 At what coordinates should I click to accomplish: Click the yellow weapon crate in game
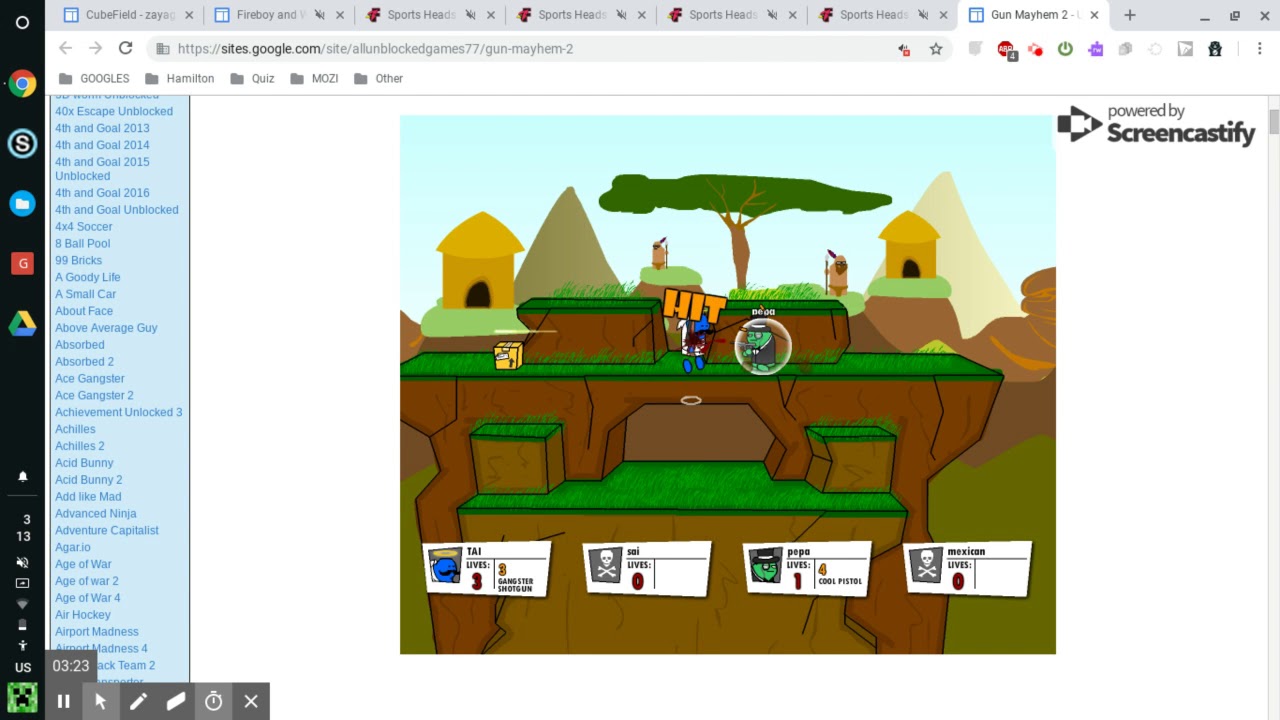tap(508, 356)
